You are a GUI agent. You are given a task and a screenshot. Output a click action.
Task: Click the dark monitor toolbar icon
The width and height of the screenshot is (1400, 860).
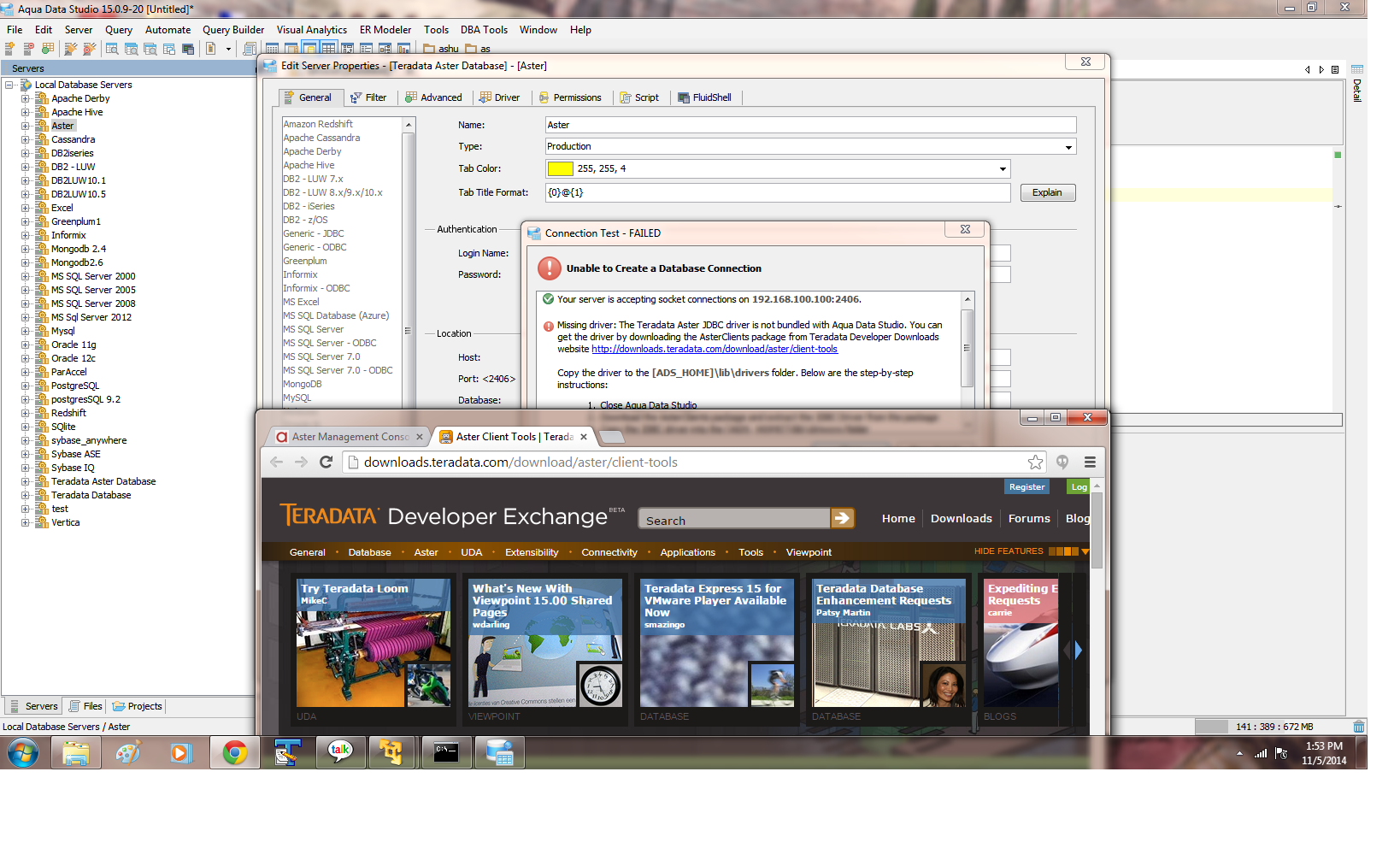point(188,49)
